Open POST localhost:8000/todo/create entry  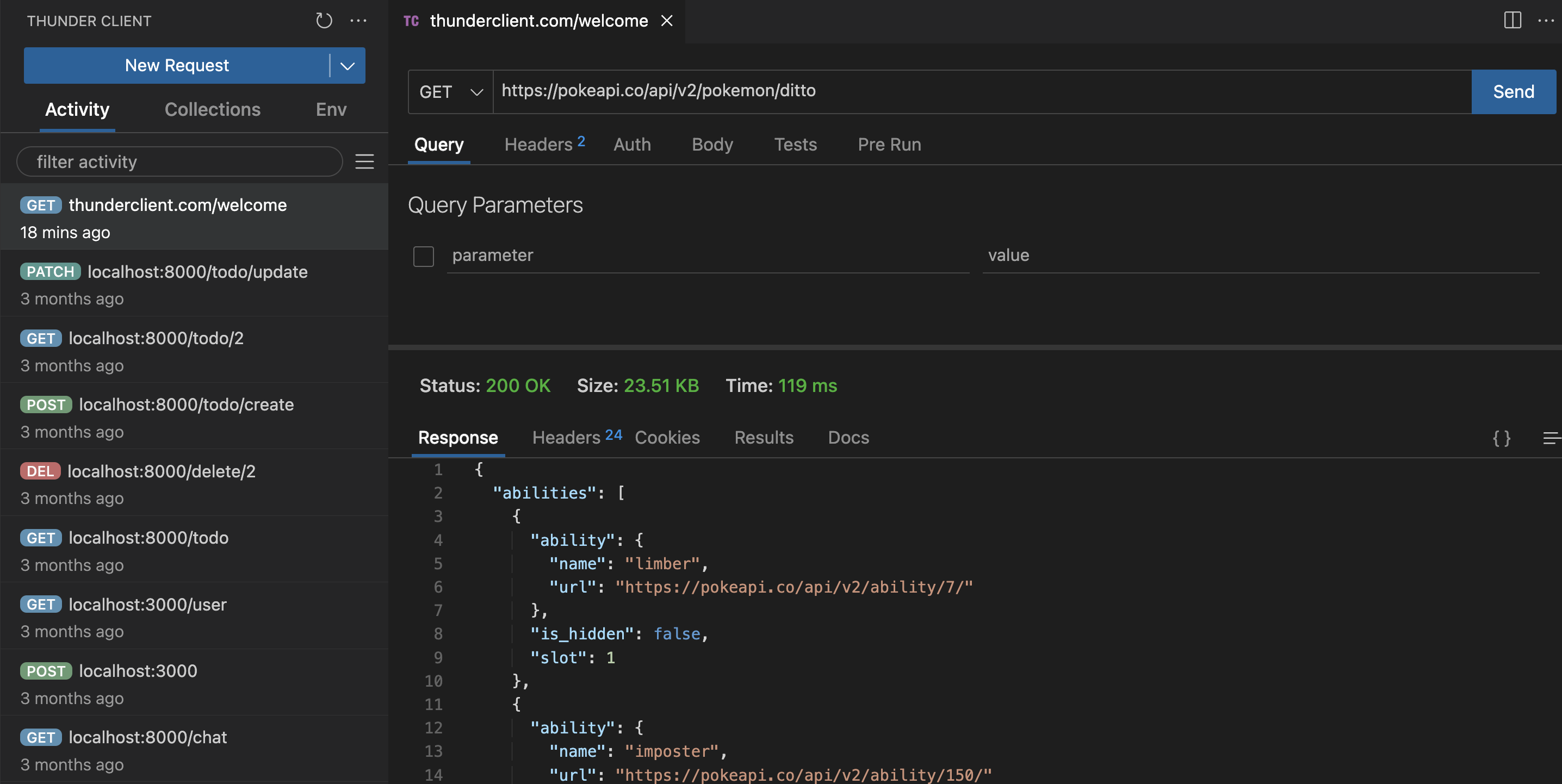pos(194,416)
